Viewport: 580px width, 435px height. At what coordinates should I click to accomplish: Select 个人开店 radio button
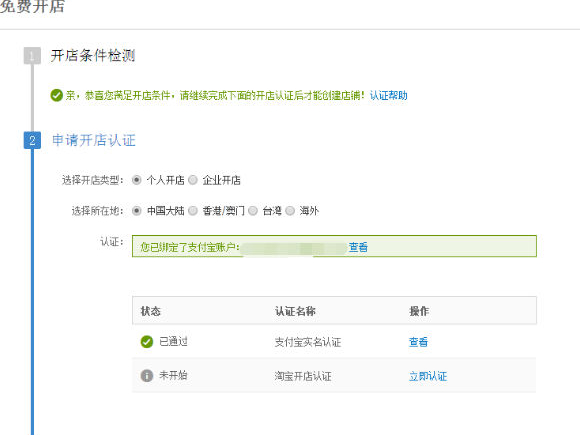[x=136, y=180]
